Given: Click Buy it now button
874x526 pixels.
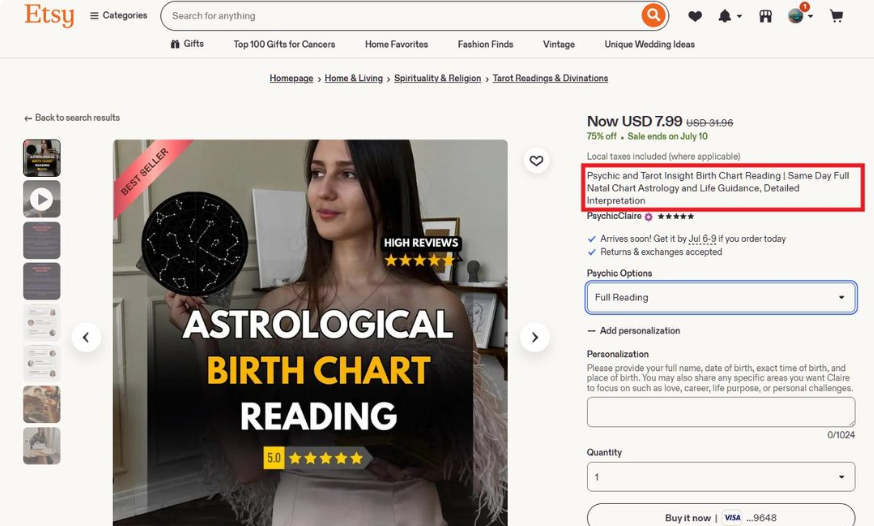Looking at the screenshot, I should [x=721, y=515].
